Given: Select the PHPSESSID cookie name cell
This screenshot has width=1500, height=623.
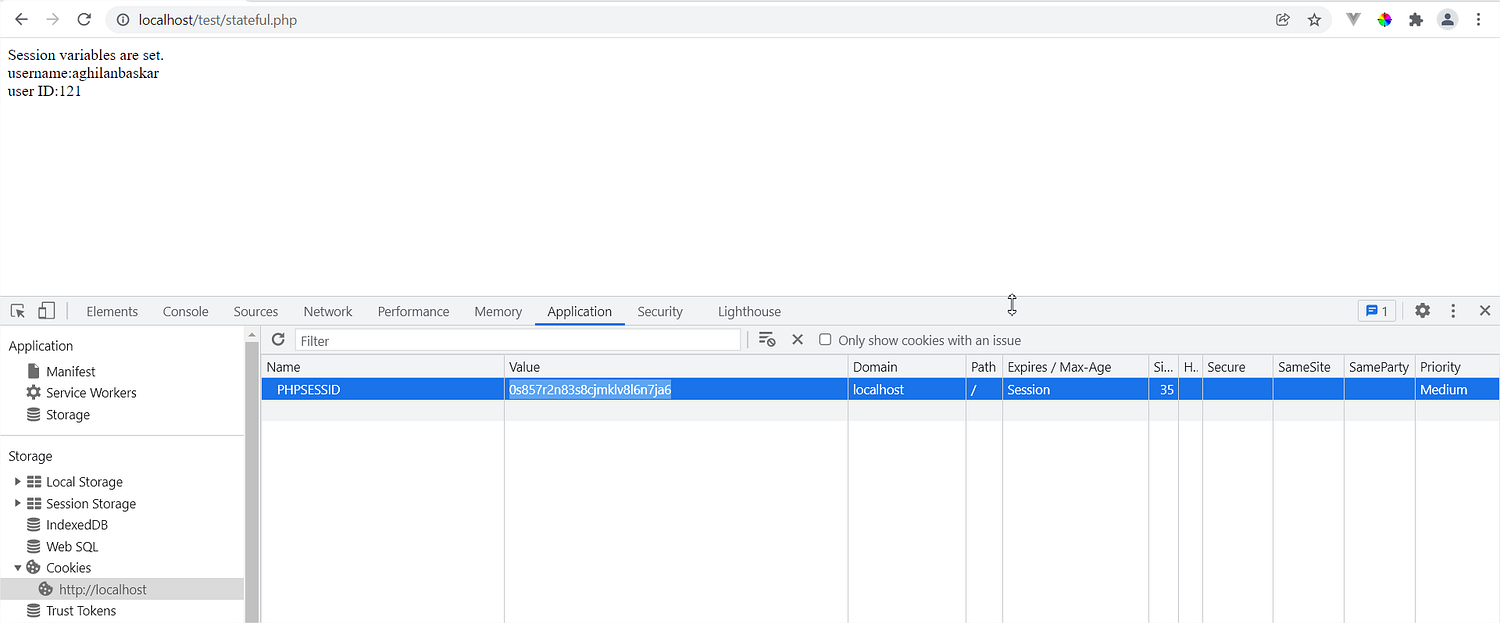Looking at the screenshot, I should [382, 390].
